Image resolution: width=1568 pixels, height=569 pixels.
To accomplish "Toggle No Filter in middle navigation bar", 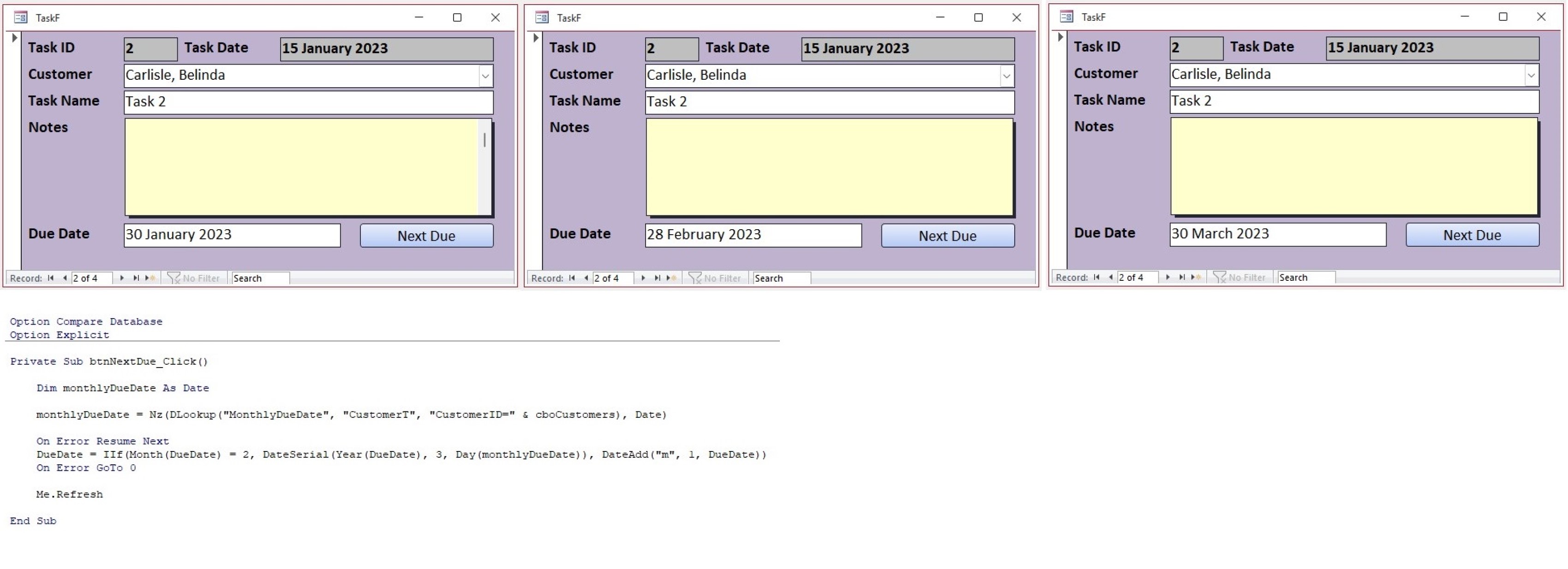I will coord(715,278).
